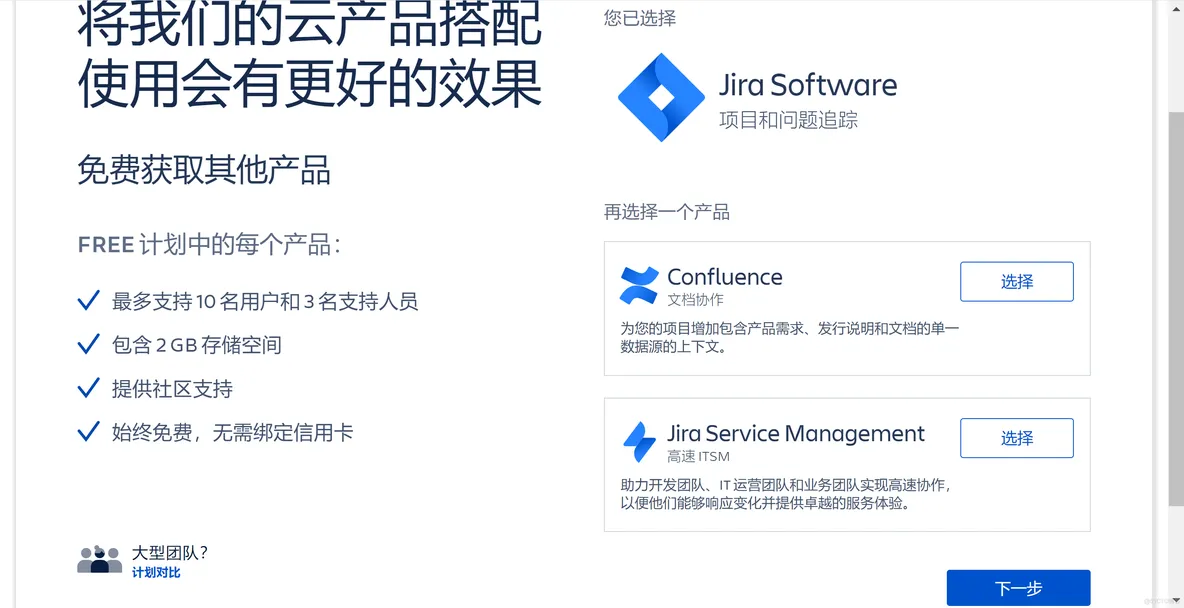Click the Jira Software title text
Viewport: 1184px width, 608px height.
tap(808, 85)
